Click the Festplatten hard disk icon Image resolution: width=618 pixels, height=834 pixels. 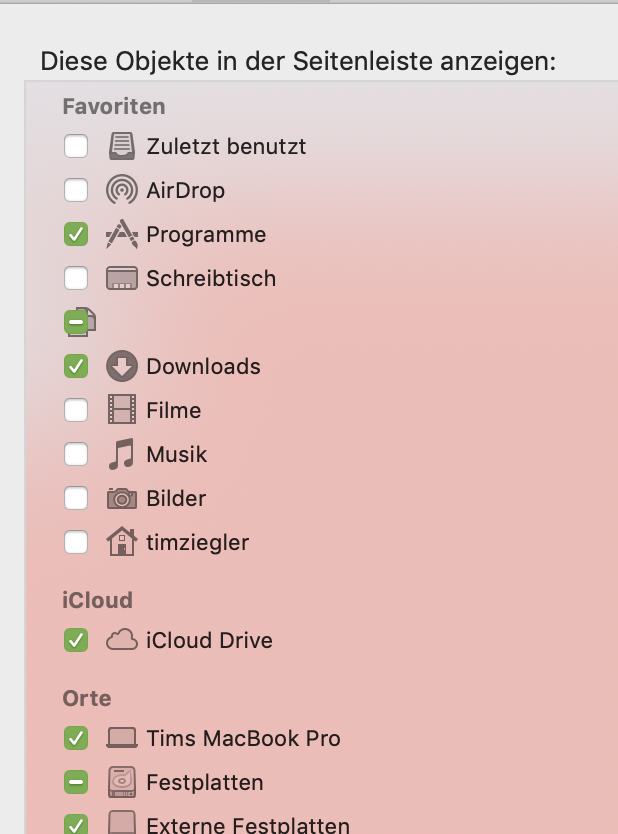122,782
